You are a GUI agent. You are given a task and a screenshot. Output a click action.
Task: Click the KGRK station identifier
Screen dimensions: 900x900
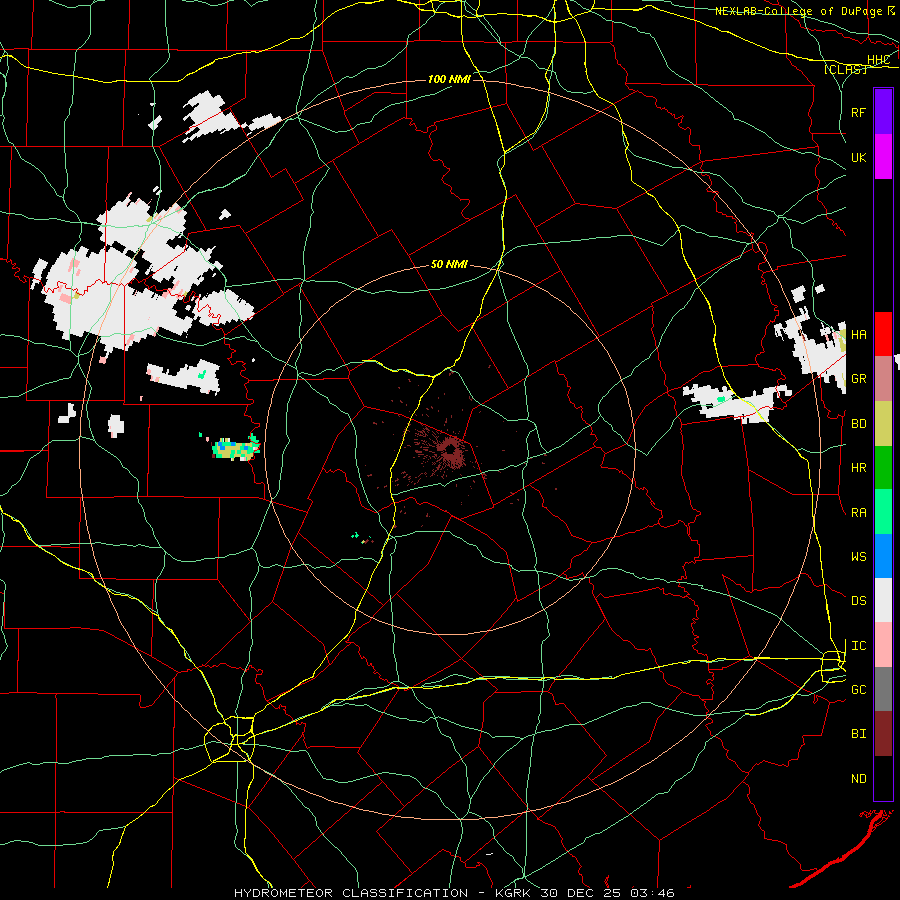click(x=513, y=893)
